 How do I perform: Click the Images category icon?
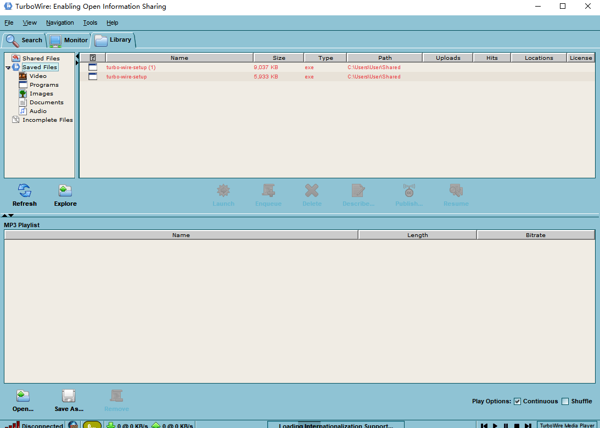pos(23,94)
